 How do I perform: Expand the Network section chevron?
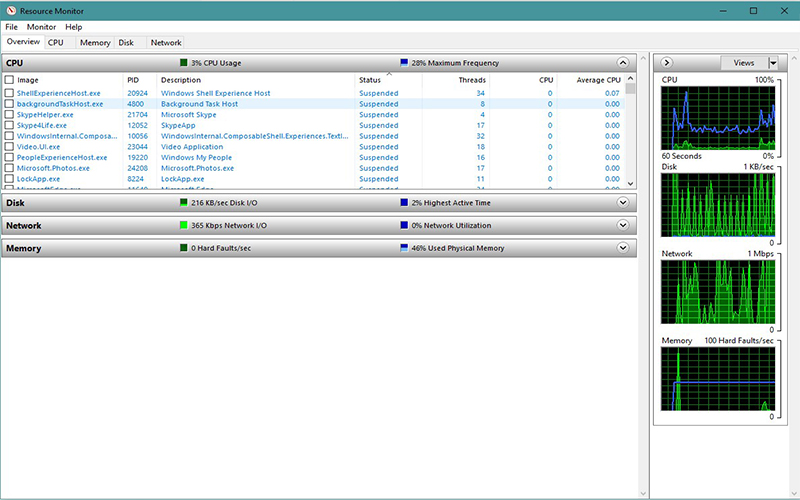pos(622,225)
